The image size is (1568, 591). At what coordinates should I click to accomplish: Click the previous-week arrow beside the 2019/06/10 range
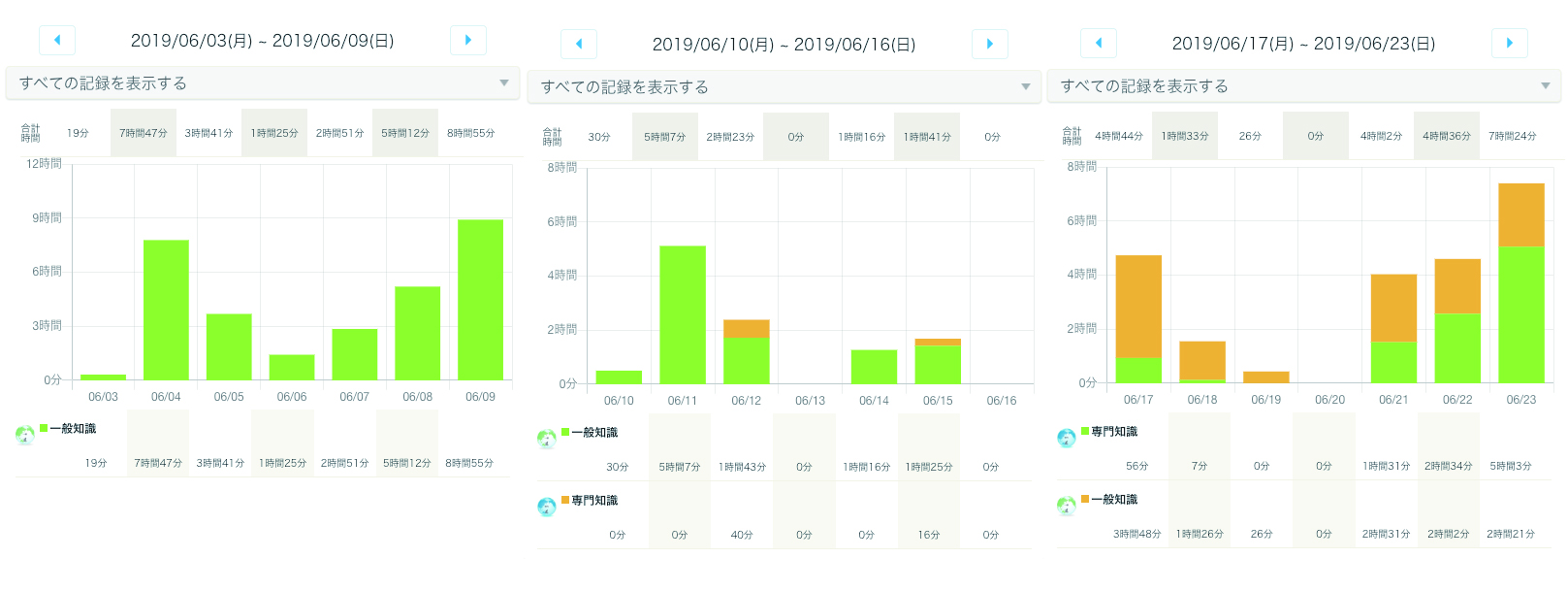click(x=579, y=44)
